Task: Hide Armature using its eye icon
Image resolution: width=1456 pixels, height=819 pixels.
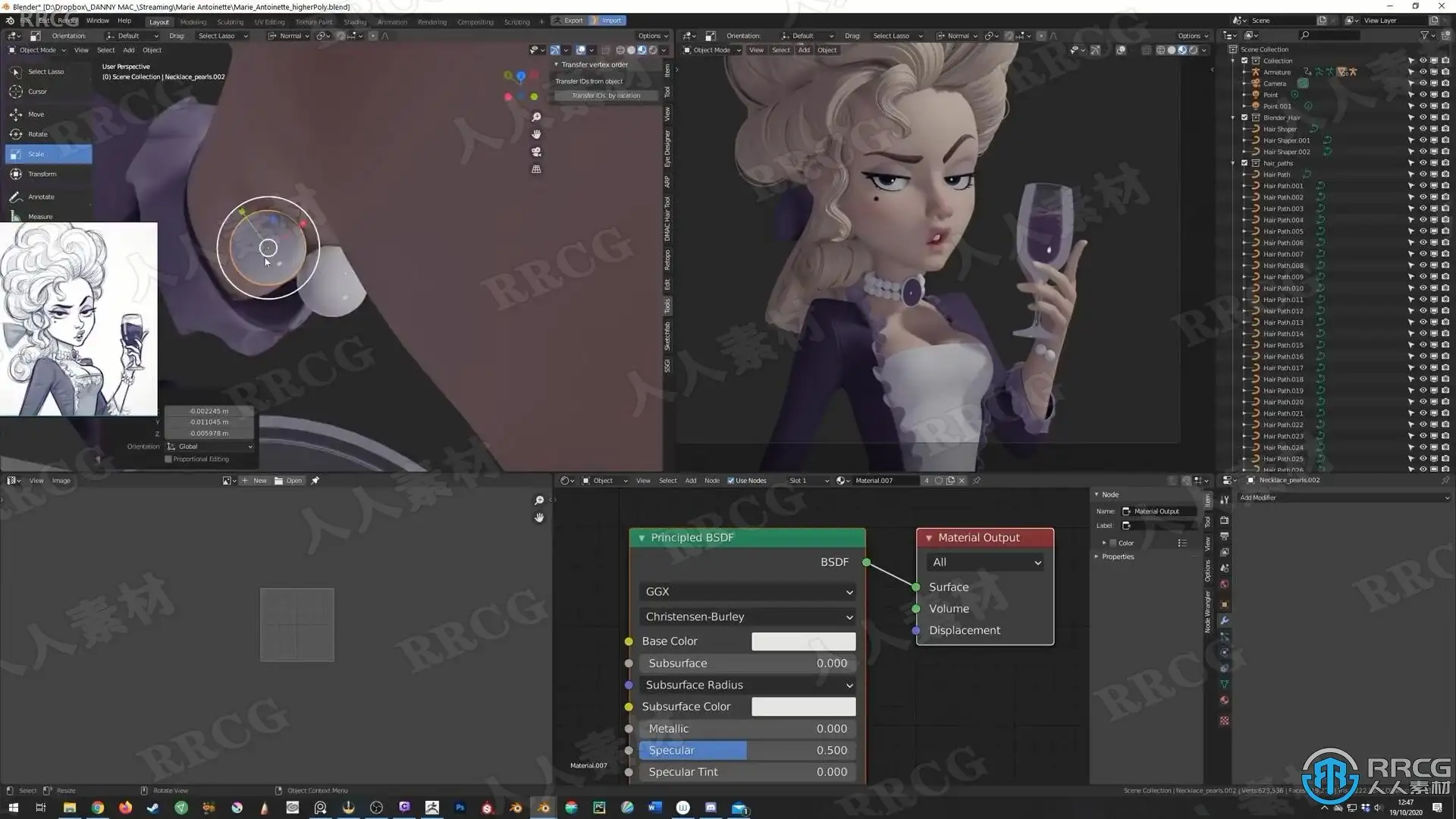Action: pyautogui.click(x=1423, y=72)
